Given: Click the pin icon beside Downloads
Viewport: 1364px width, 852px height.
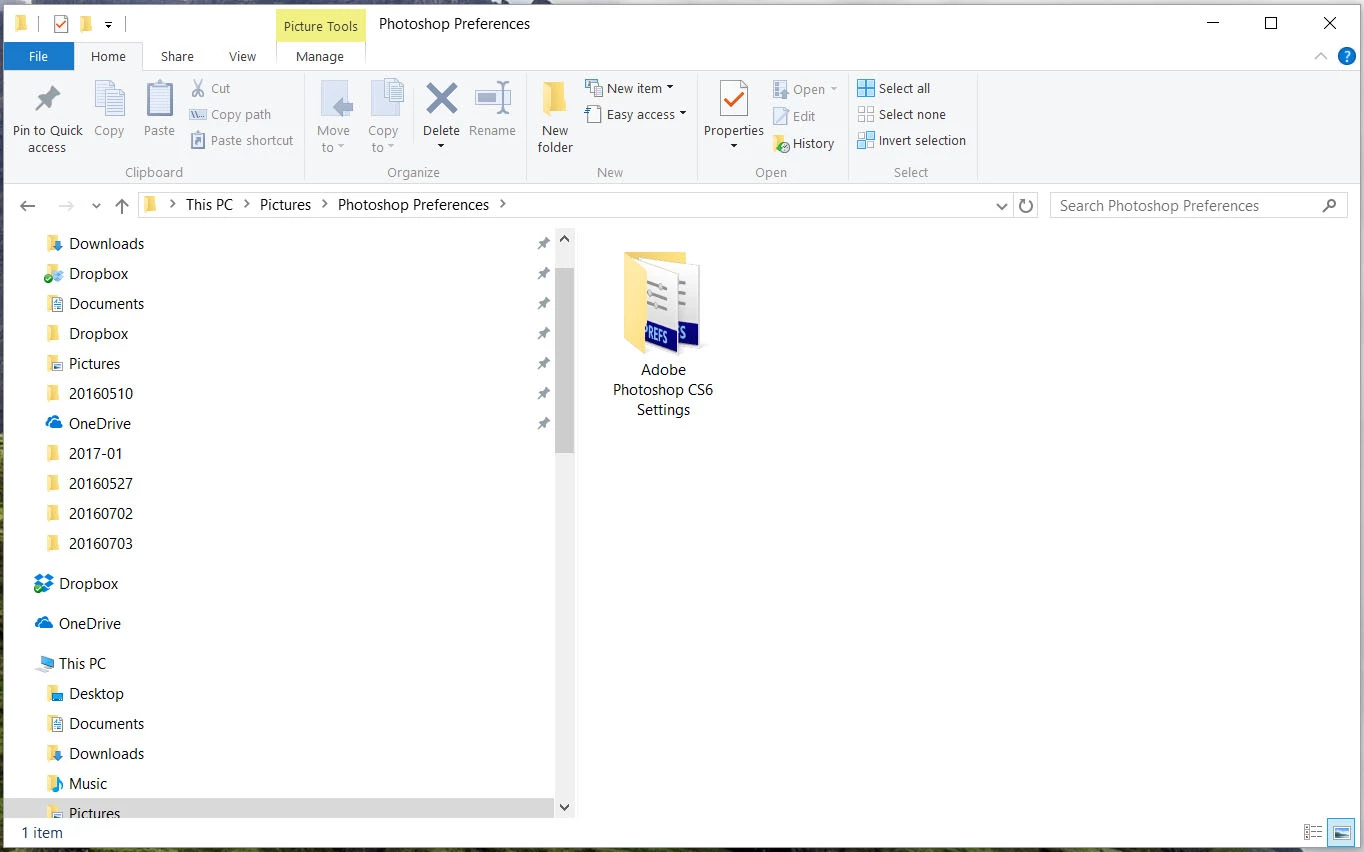Looking at the screenshot, I should click(543, 243).
